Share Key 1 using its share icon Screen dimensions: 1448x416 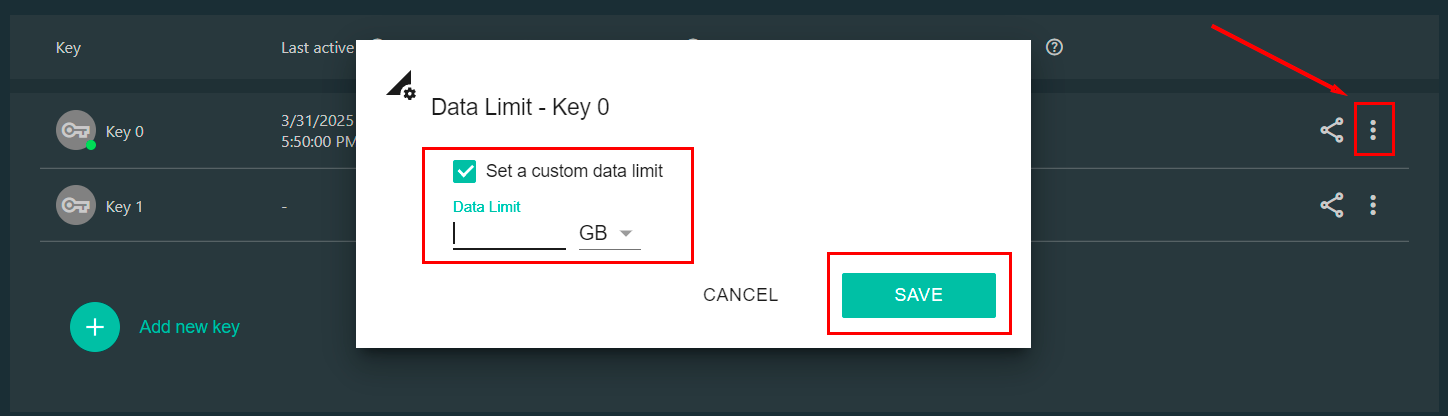coord(1331,205)
